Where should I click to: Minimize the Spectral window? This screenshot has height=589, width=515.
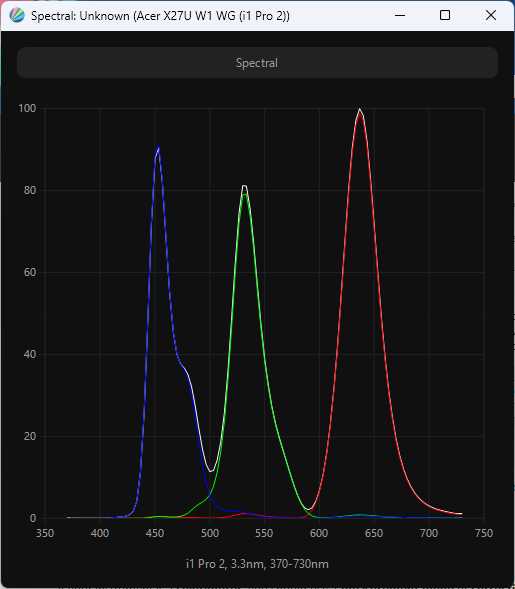tap(400, 15)
